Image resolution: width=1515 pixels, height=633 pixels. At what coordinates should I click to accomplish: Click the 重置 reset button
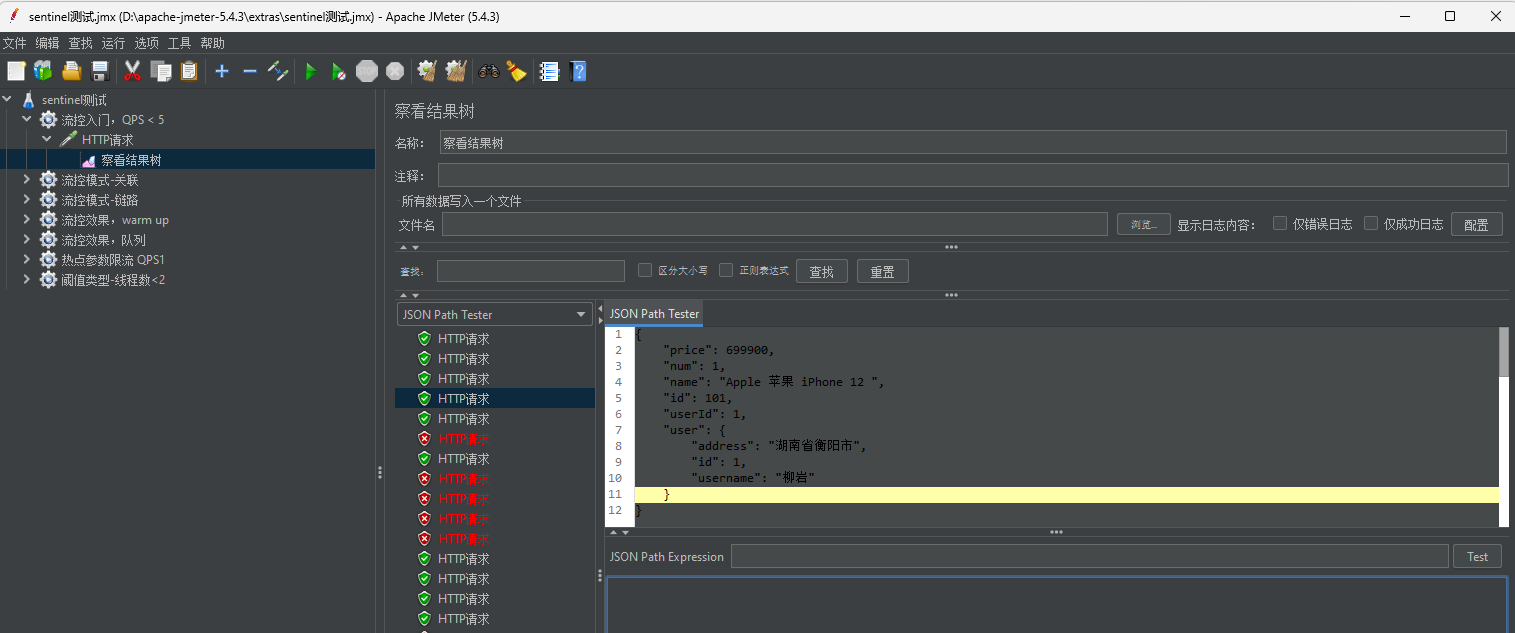pos(882,271)
